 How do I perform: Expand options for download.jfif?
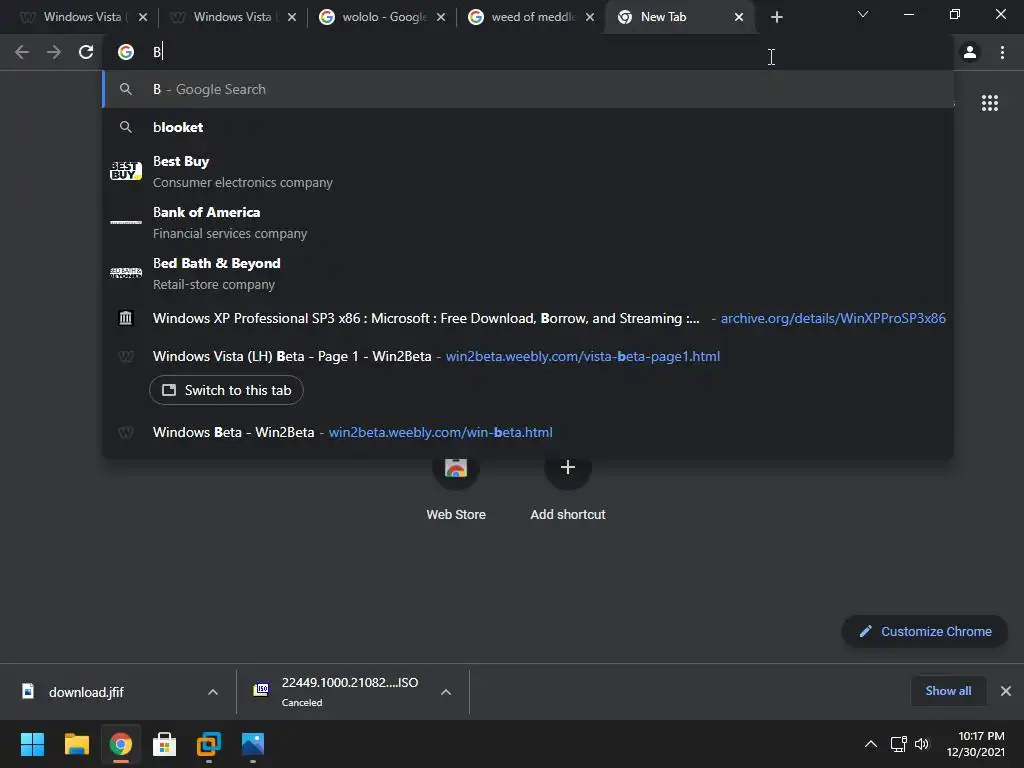pos(213,692)
